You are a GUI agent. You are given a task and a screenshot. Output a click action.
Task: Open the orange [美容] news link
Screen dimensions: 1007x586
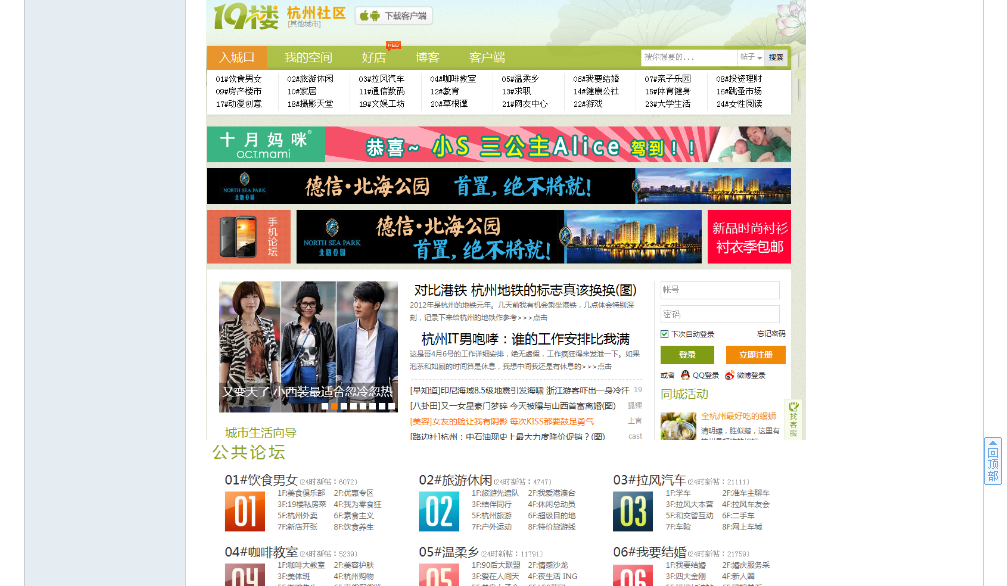[502, 422]
